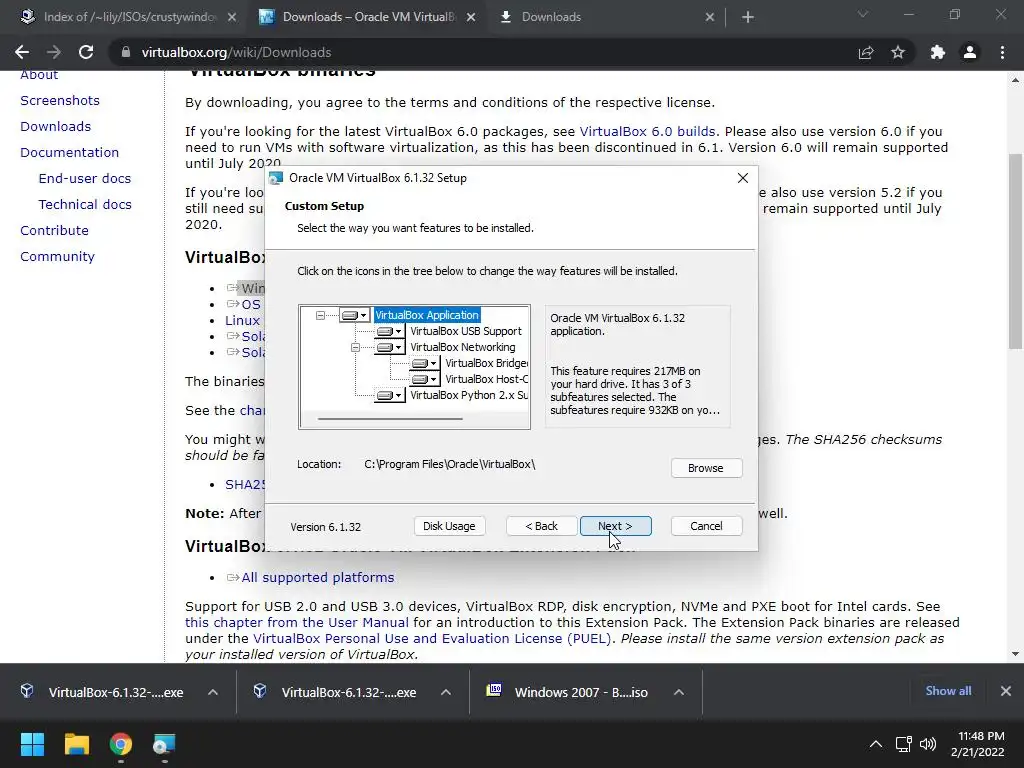1024x768 pixels.
Task: Close the Chrome Downloads tab
Action: (710, 17)
